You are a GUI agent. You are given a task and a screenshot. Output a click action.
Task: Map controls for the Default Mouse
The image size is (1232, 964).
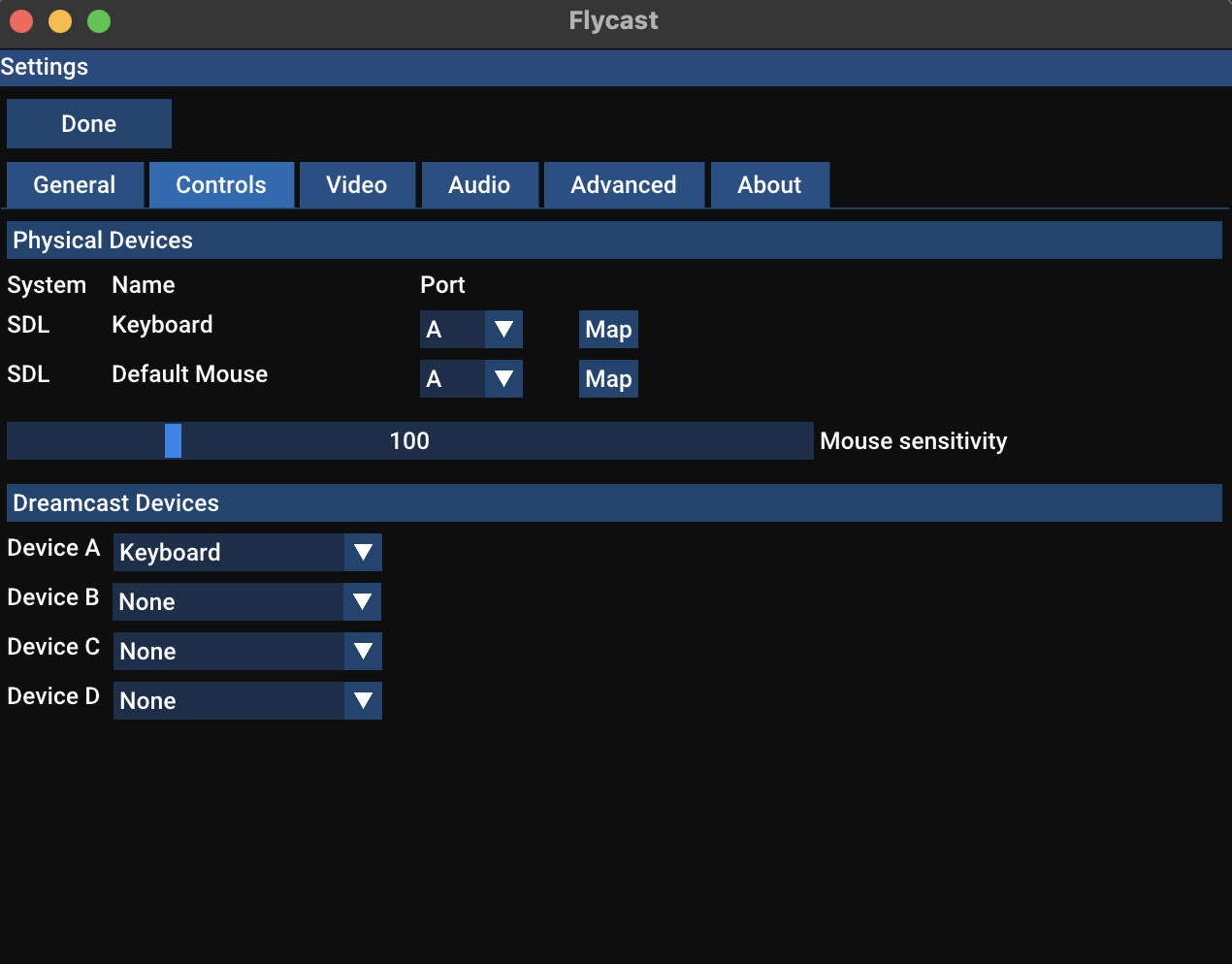(x=608, y=378)
